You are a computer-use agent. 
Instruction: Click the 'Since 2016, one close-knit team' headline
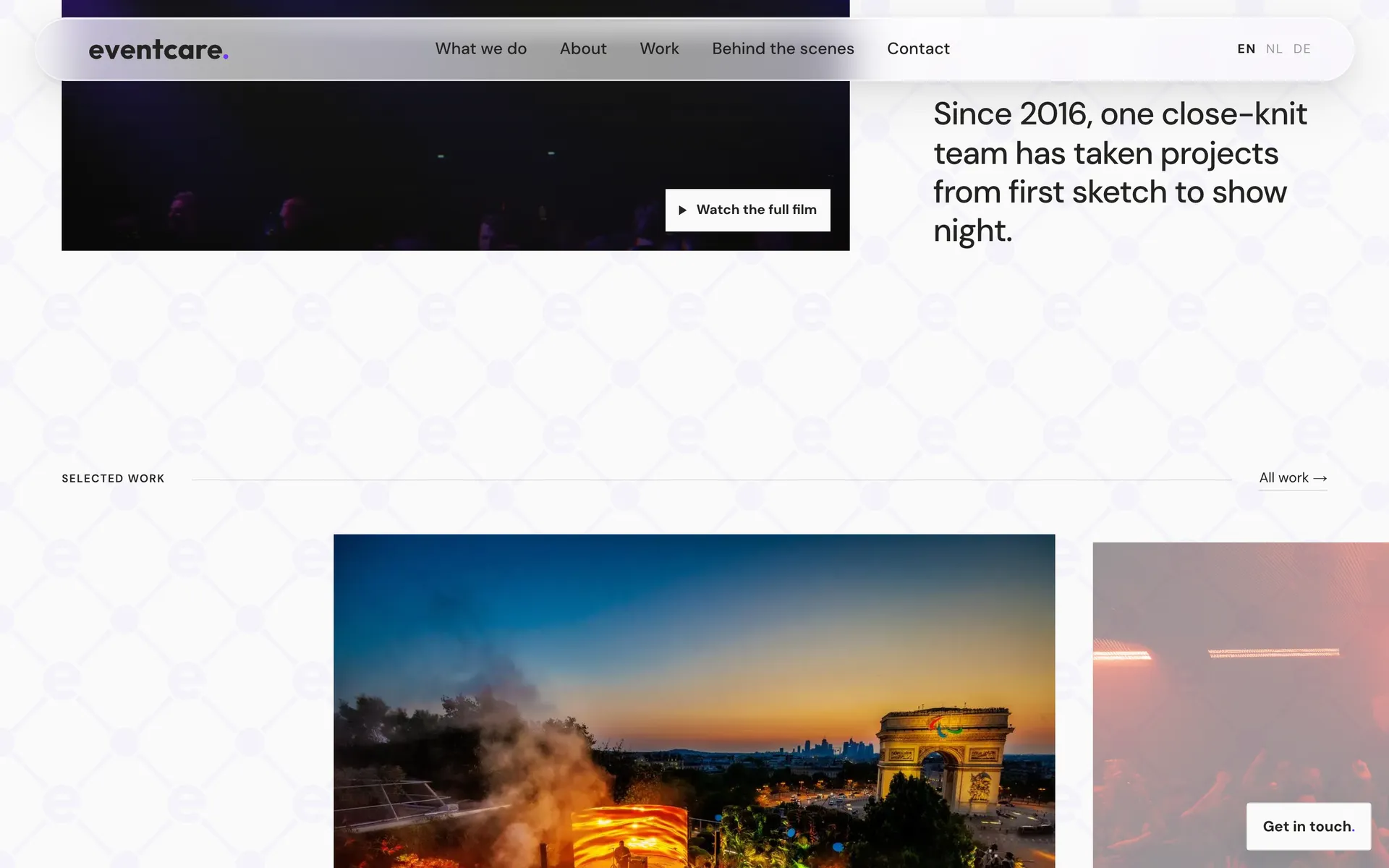coord(1120,172)
